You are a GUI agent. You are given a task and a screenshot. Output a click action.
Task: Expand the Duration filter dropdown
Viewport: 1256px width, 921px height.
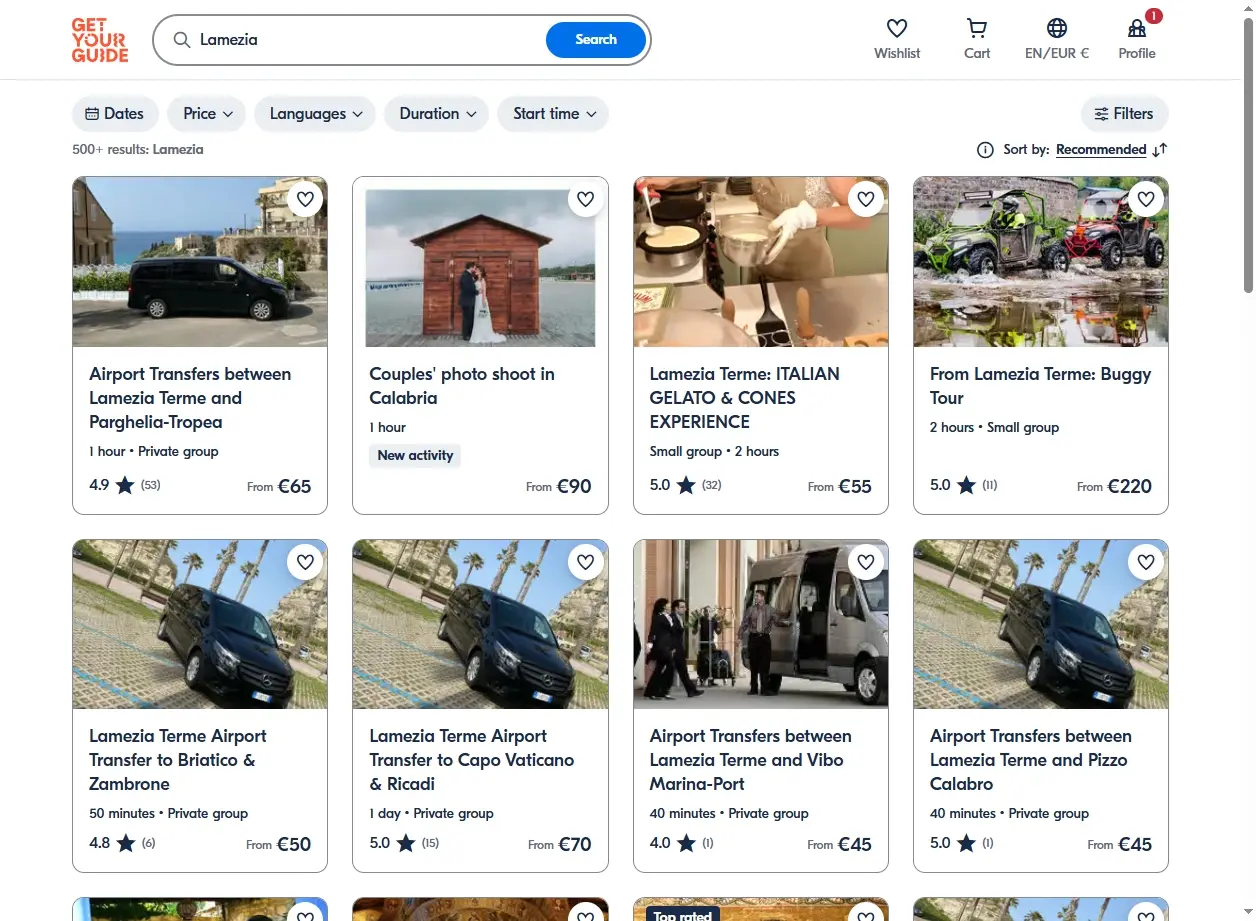click(x=436, y=114)
